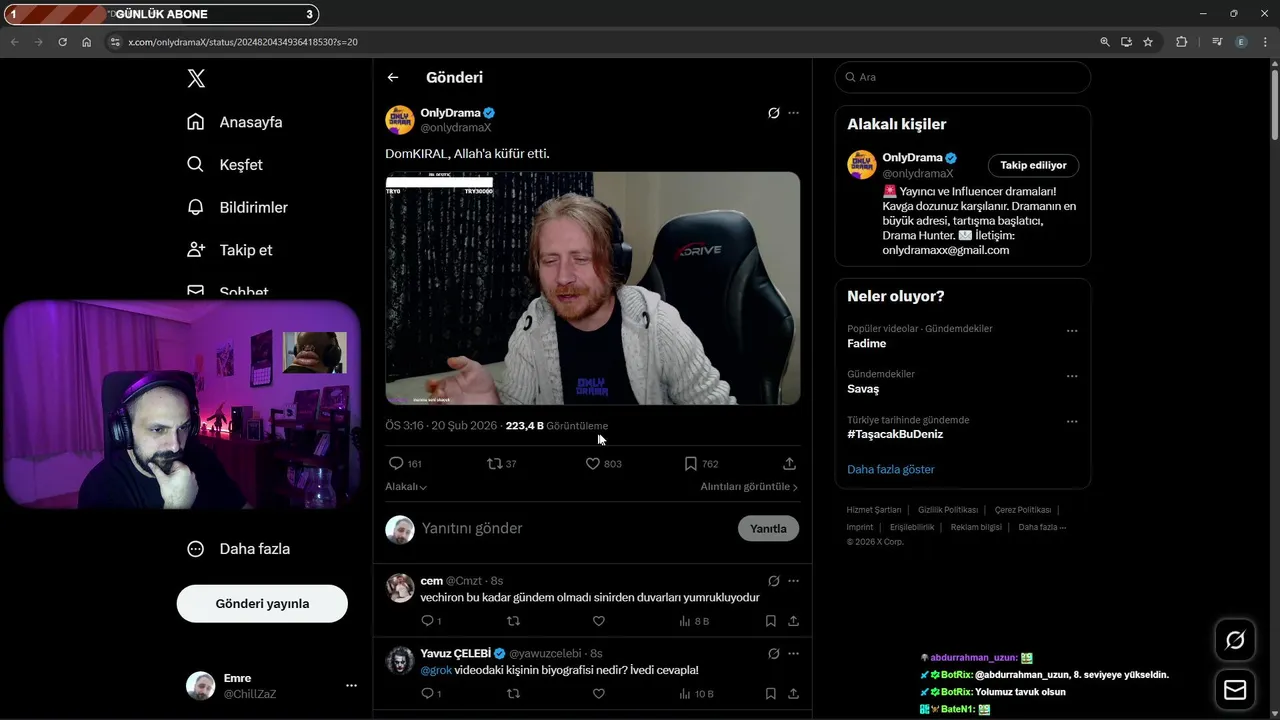This screenshot has width=1280, height=720.
Task: Open Hizmet Şartları footer link
Action: pos(874,510)
